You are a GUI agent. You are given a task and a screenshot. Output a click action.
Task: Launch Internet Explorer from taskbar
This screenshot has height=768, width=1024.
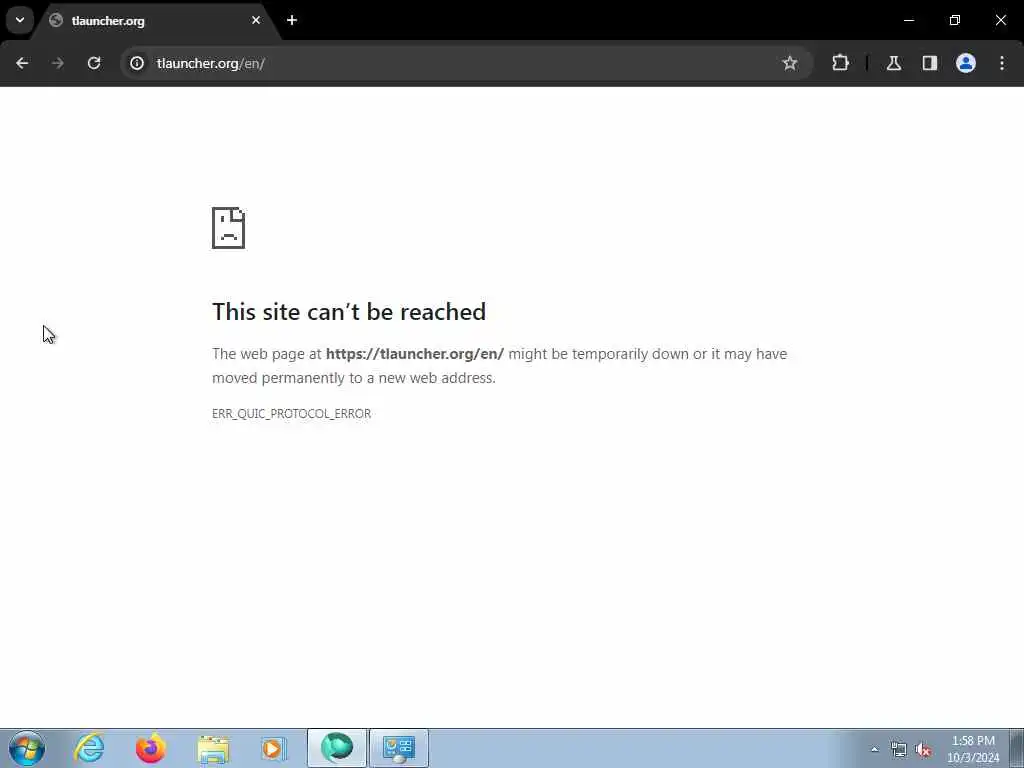tap(89, 748)
